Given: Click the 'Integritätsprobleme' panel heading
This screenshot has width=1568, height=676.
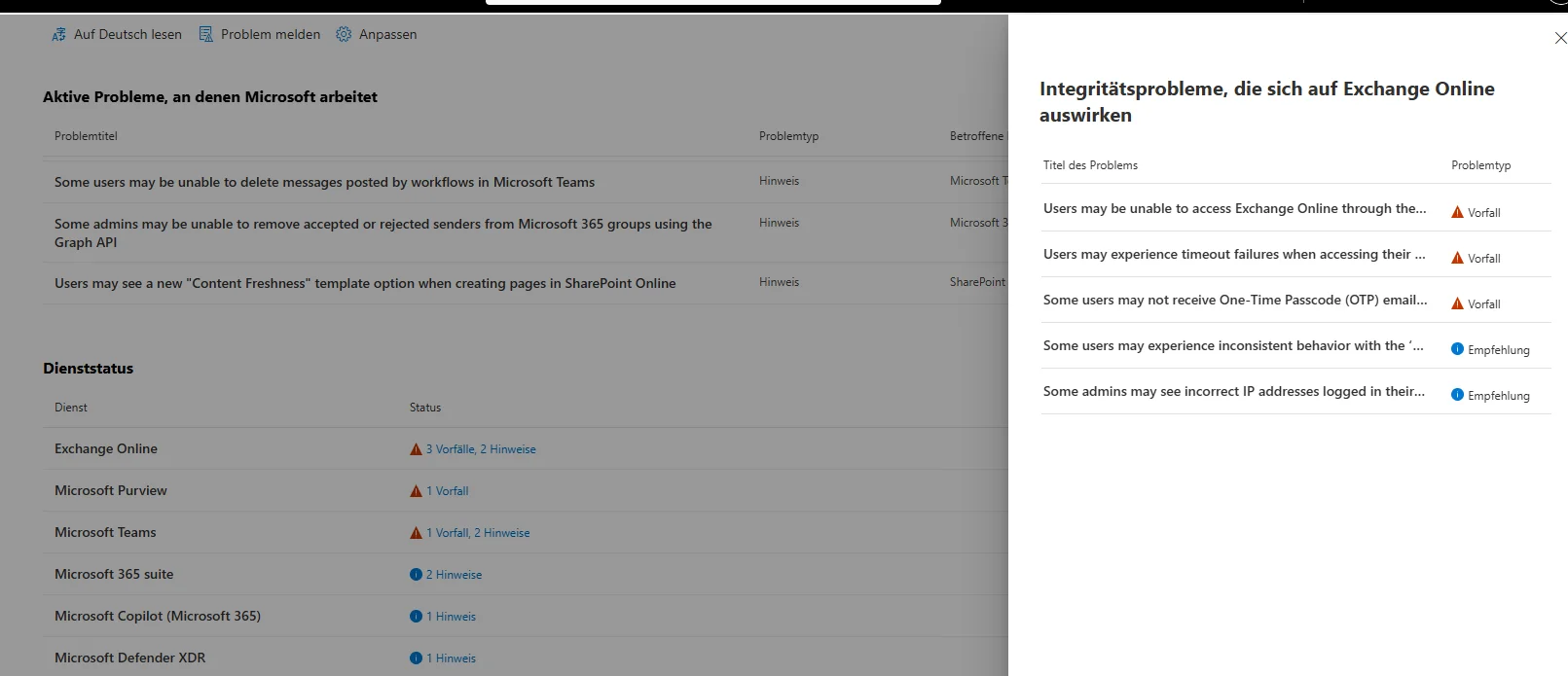Looking at the screenshot, I should [x=1267, y=102].
